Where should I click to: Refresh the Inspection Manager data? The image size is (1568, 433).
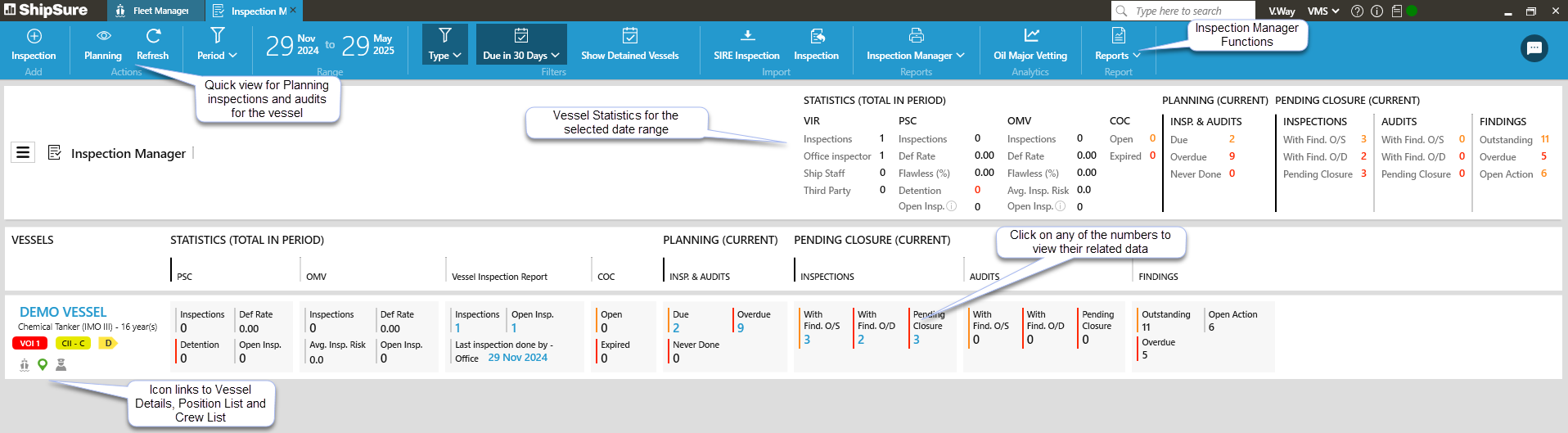coord(152,44)
